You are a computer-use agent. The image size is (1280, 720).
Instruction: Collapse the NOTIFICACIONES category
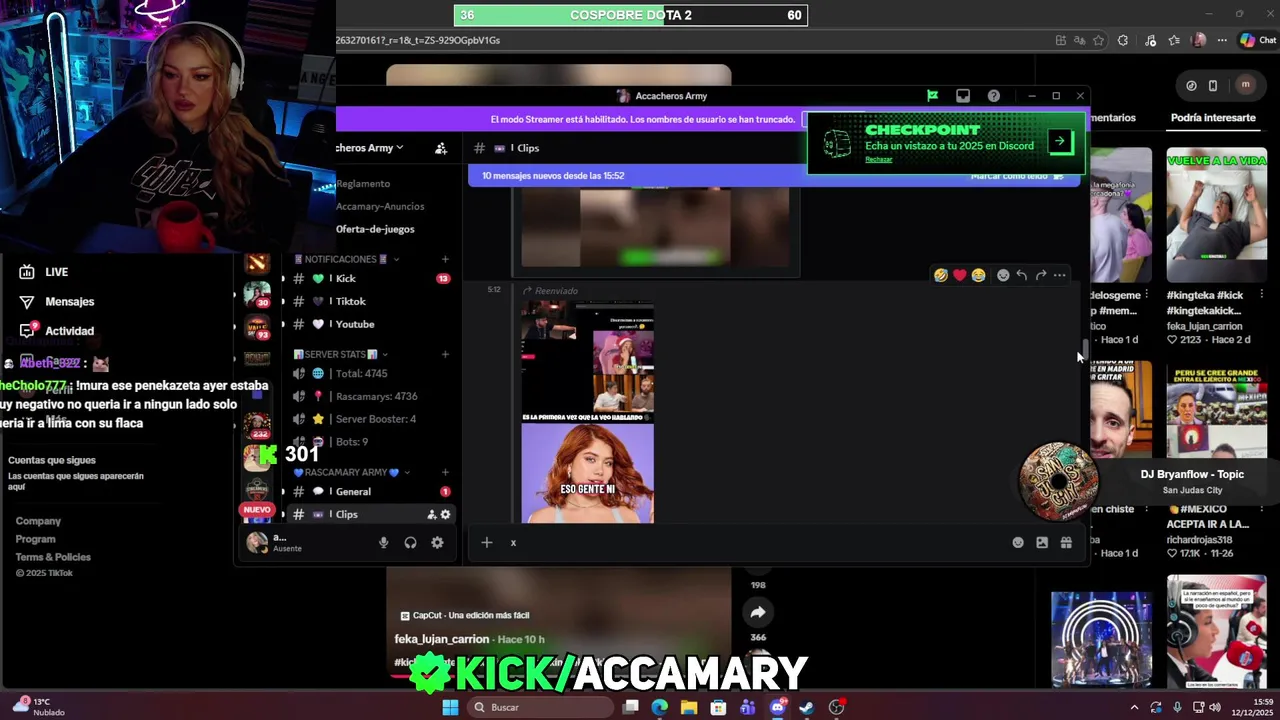pos(347,259)
